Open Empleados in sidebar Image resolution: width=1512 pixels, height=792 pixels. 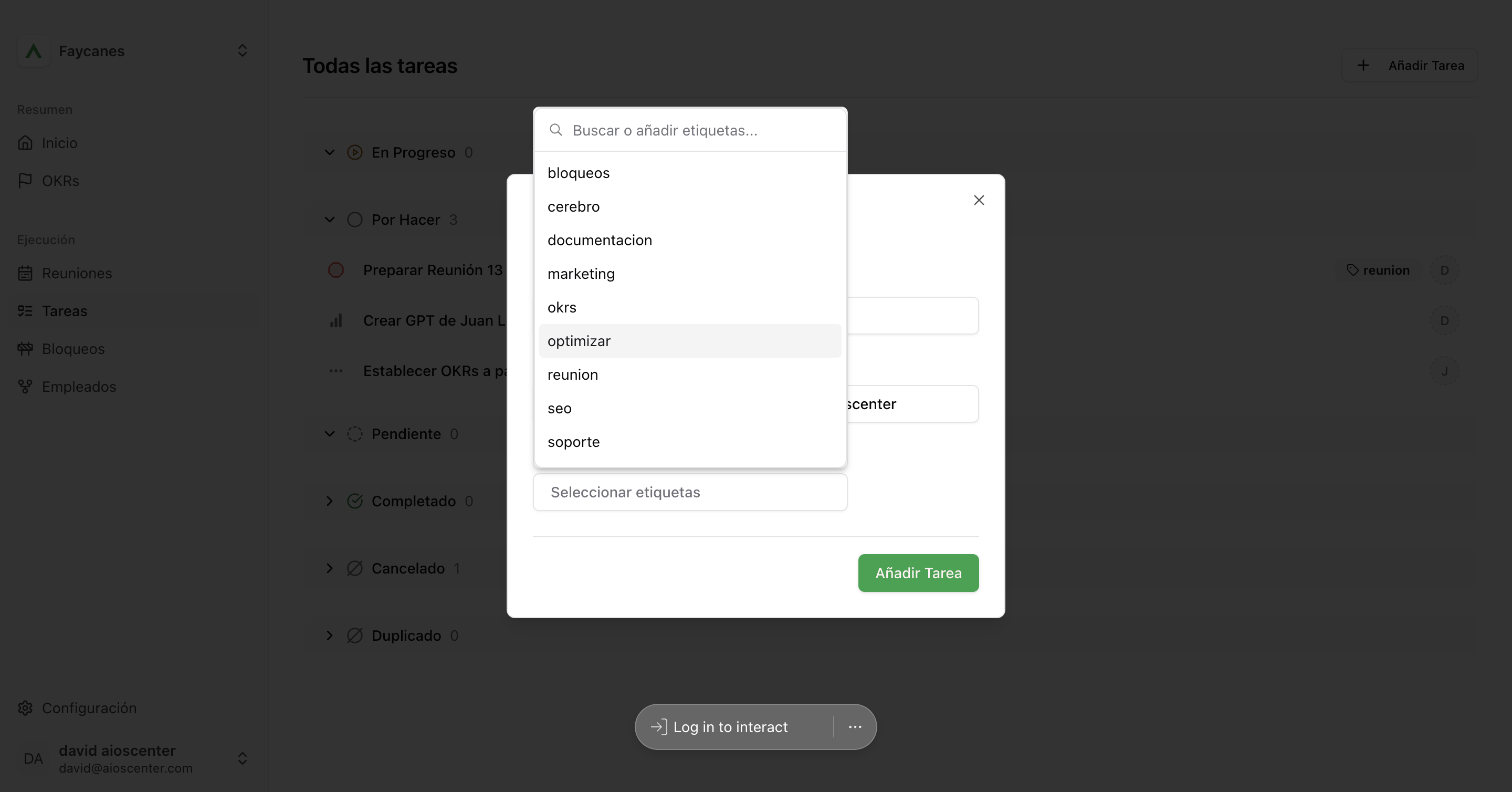[134, 387]
